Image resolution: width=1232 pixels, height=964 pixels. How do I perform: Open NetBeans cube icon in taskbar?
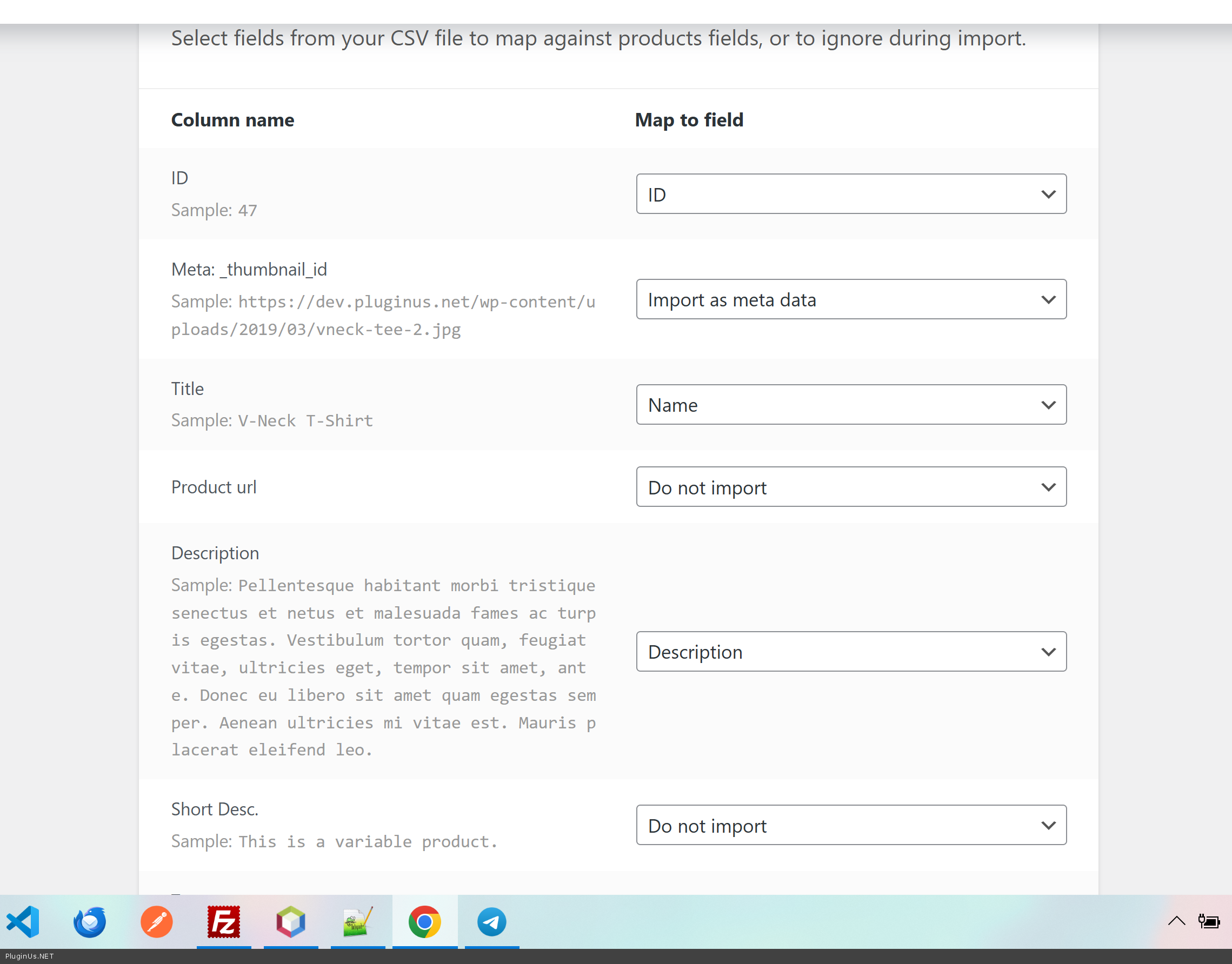tap(290, 922)
